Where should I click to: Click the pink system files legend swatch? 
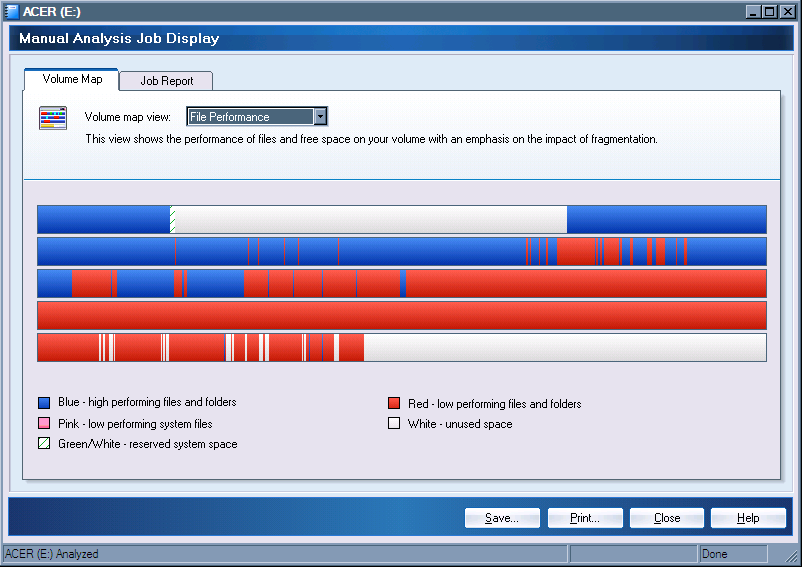pos(44,424)
